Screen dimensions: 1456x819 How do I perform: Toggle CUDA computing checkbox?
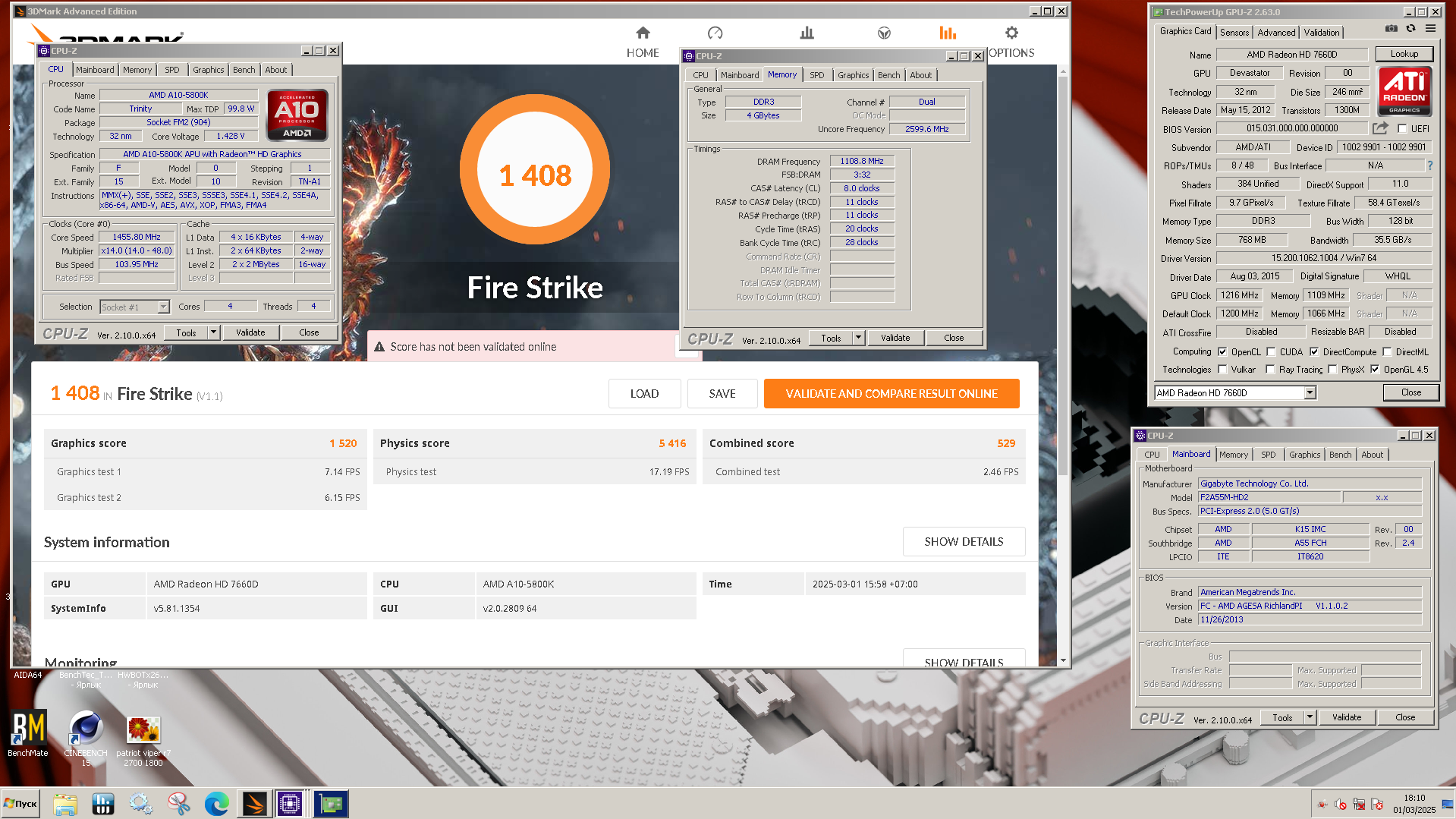coord(1271,351)
